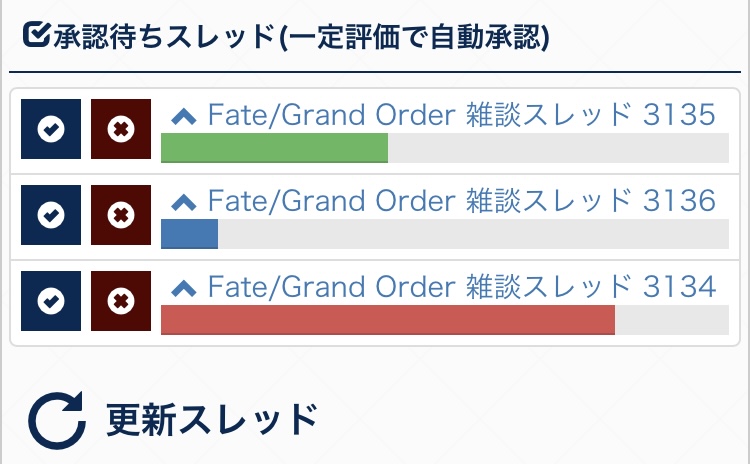Click the red progress bar for thread 3134
The height and width of the screenshot is (464, 750).
(x=387, y=320)
